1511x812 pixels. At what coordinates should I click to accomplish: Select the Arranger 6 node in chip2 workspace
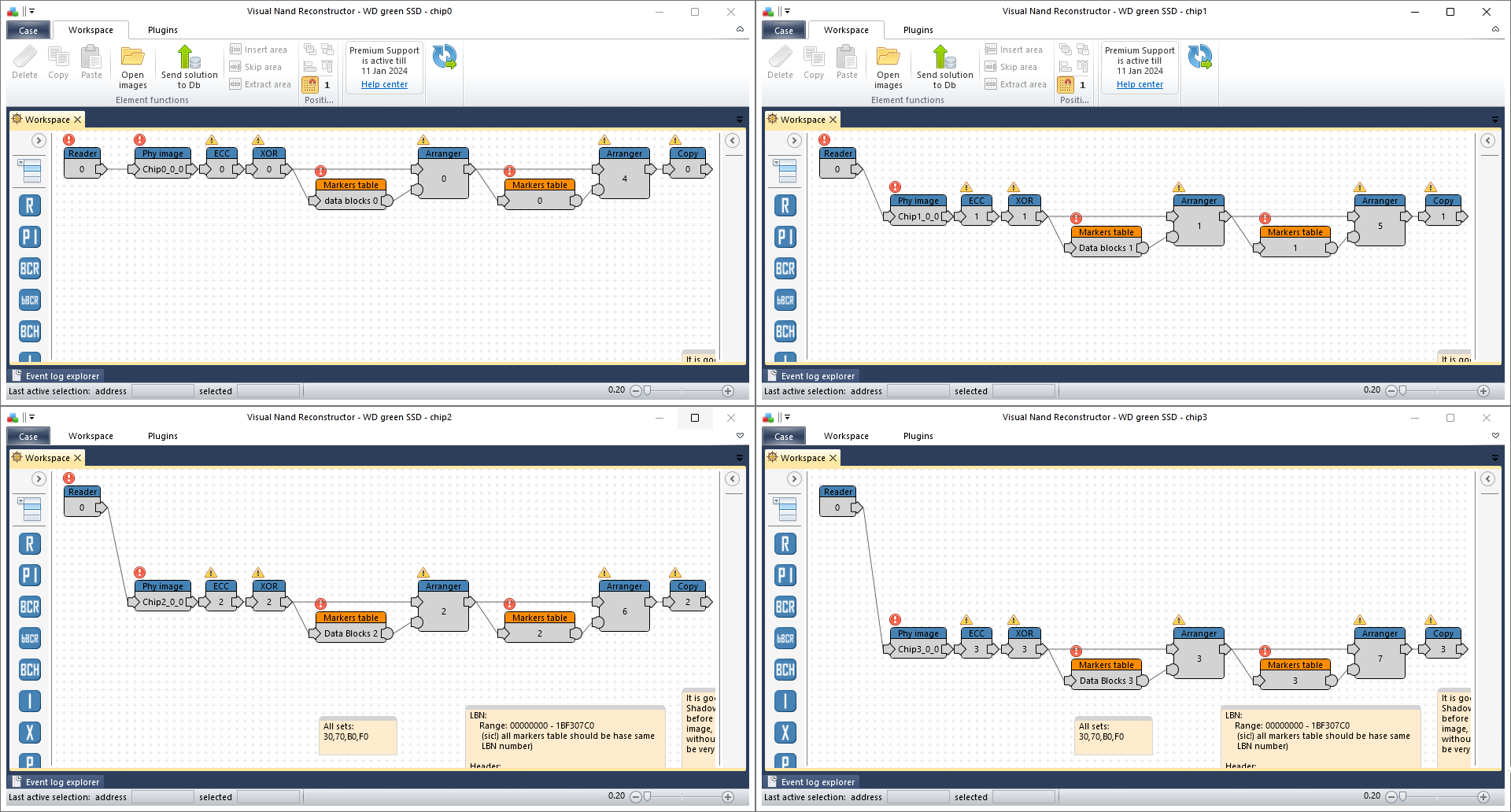[x=624, y=606]
